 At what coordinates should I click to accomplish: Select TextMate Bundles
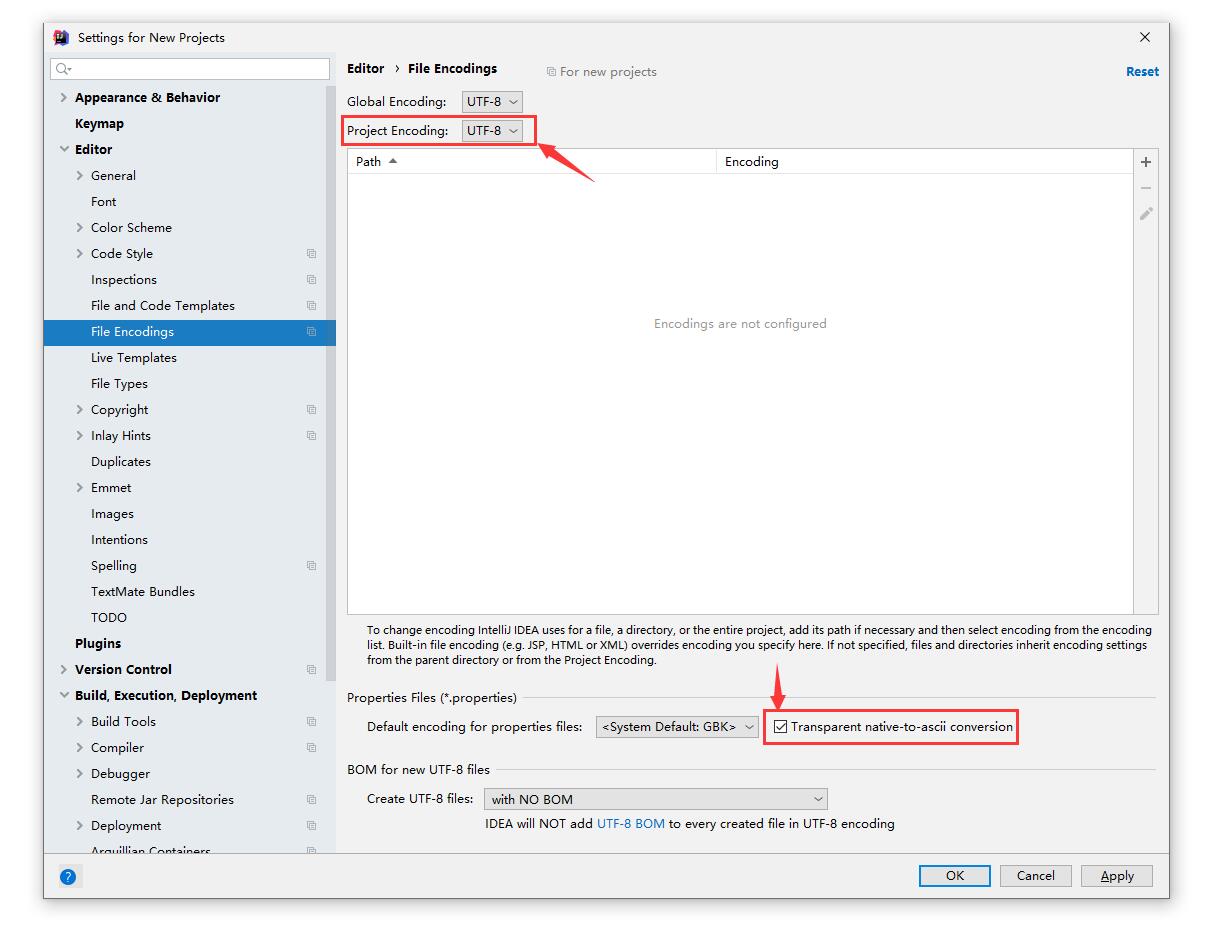tap(143, 592)
